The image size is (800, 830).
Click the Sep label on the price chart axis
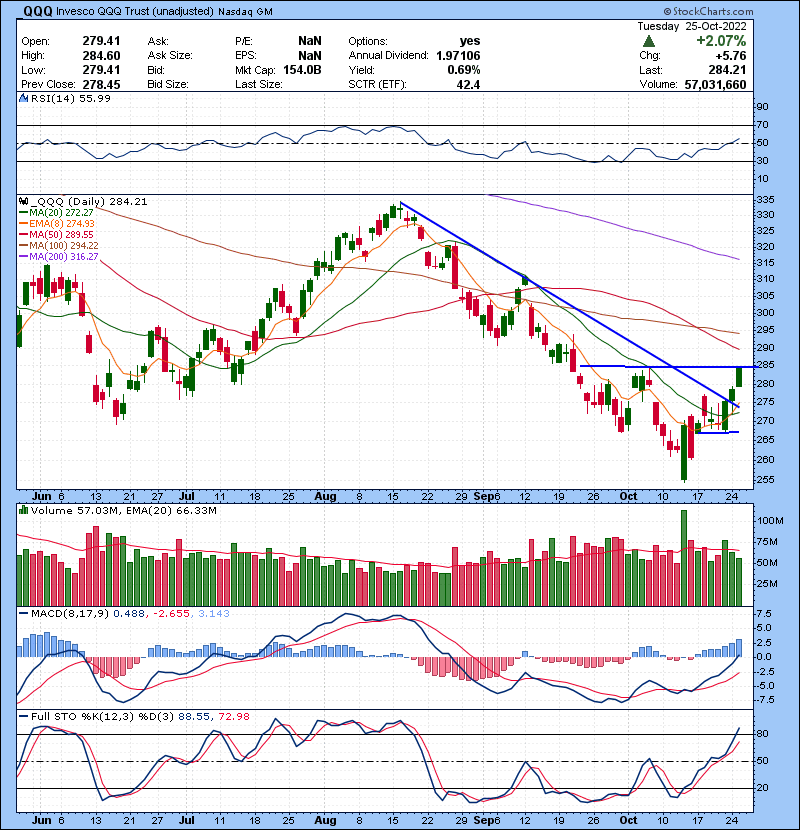point(484,496)
